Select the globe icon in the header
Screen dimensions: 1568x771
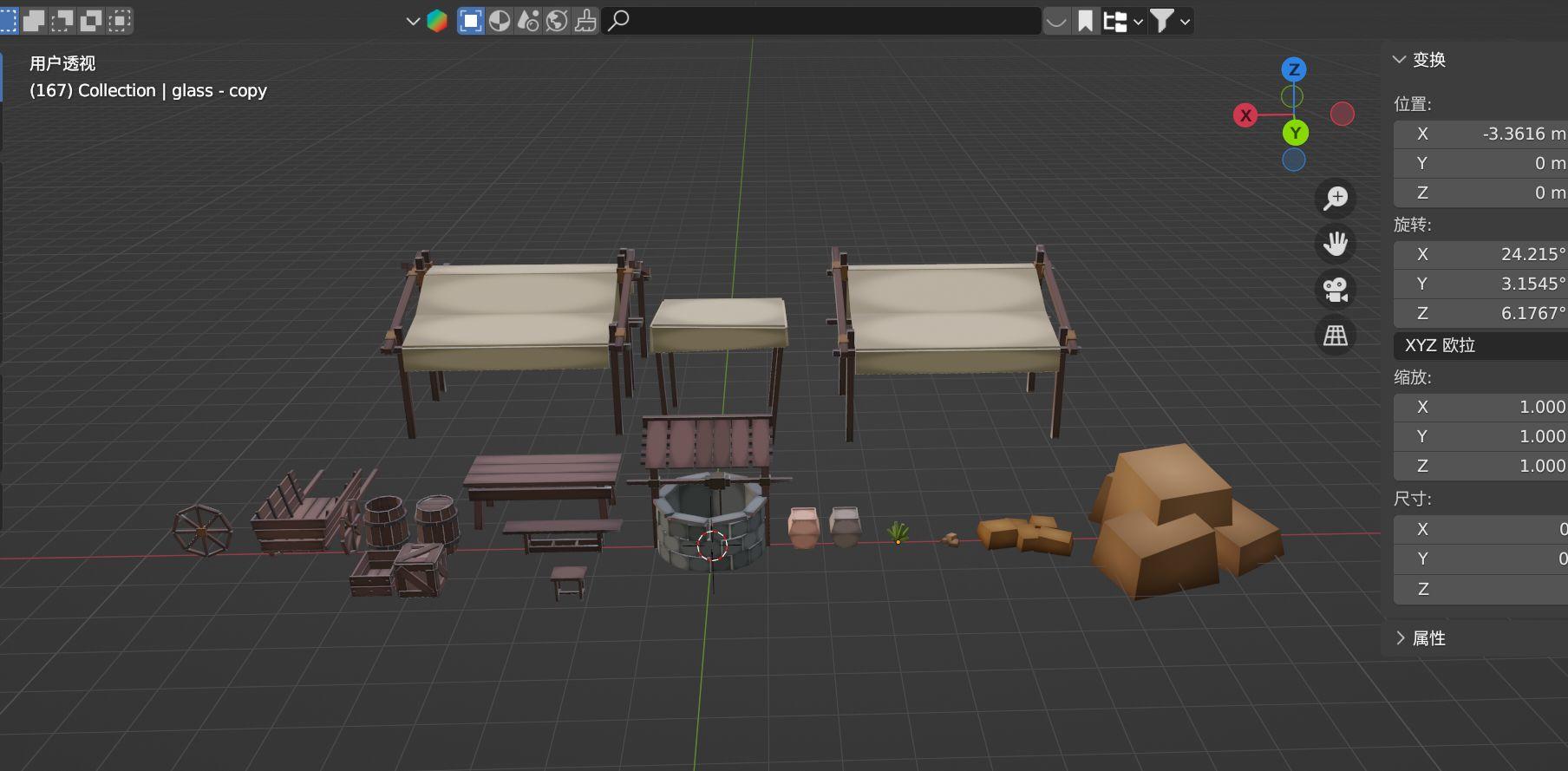557,21
